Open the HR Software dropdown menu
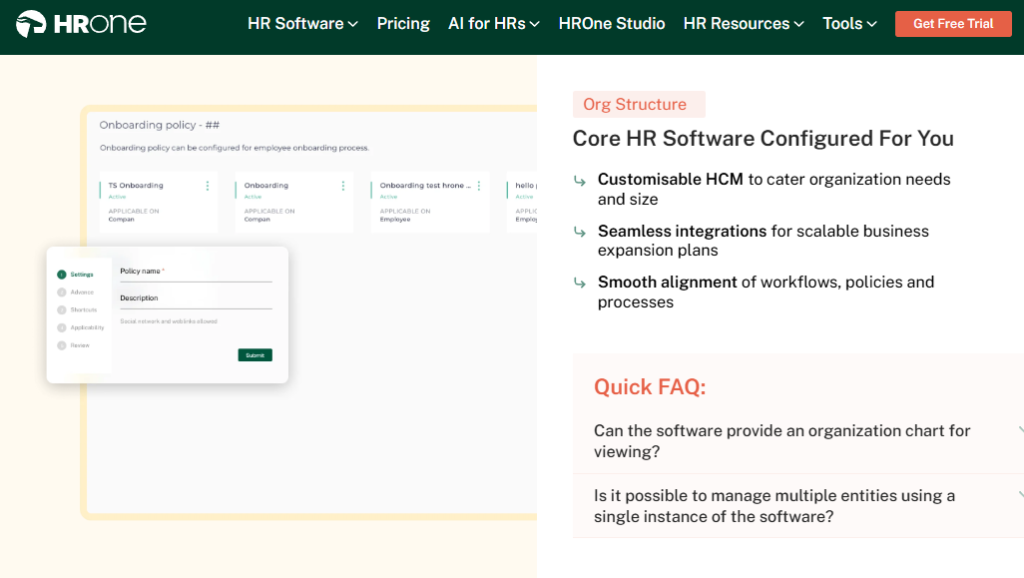Image resolution: width=1024 pixels, height=578 pixels. 302,24
